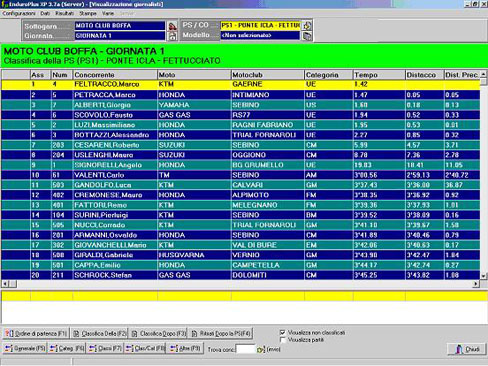
Task: Toggle Visualizza non classificati checkbox
Action: tap(283, 332)
